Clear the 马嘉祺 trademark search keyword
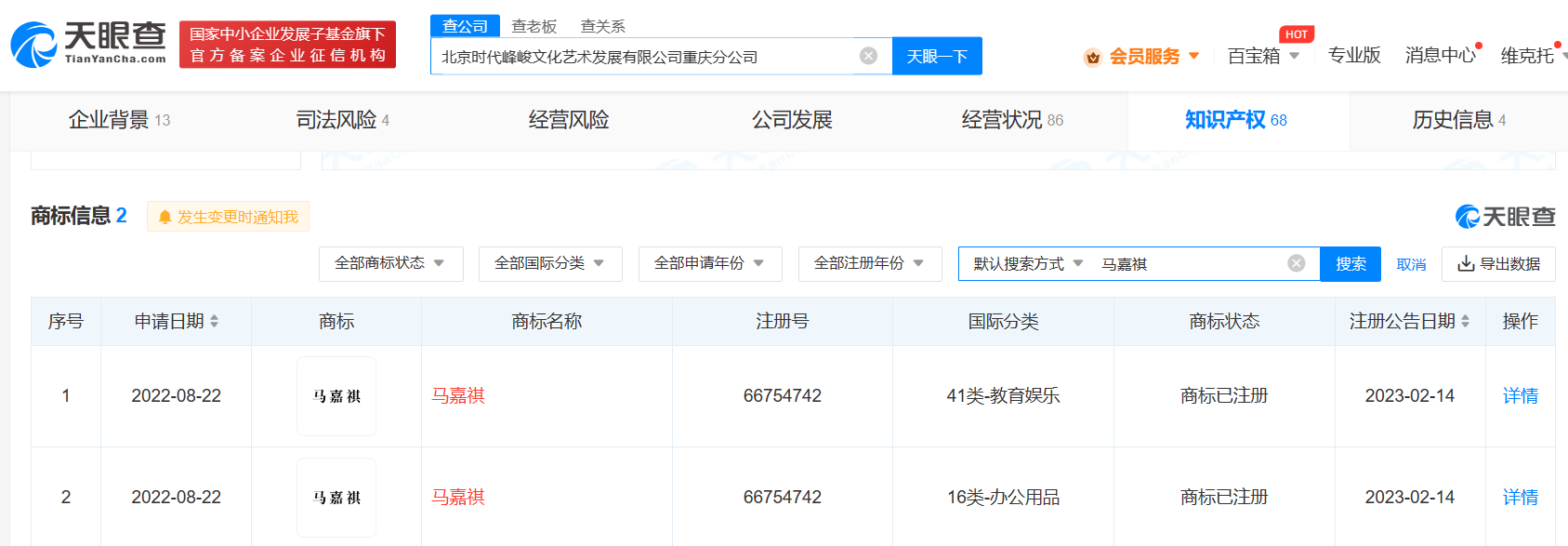1568x546 pixels. click(x=1297, y=263)
